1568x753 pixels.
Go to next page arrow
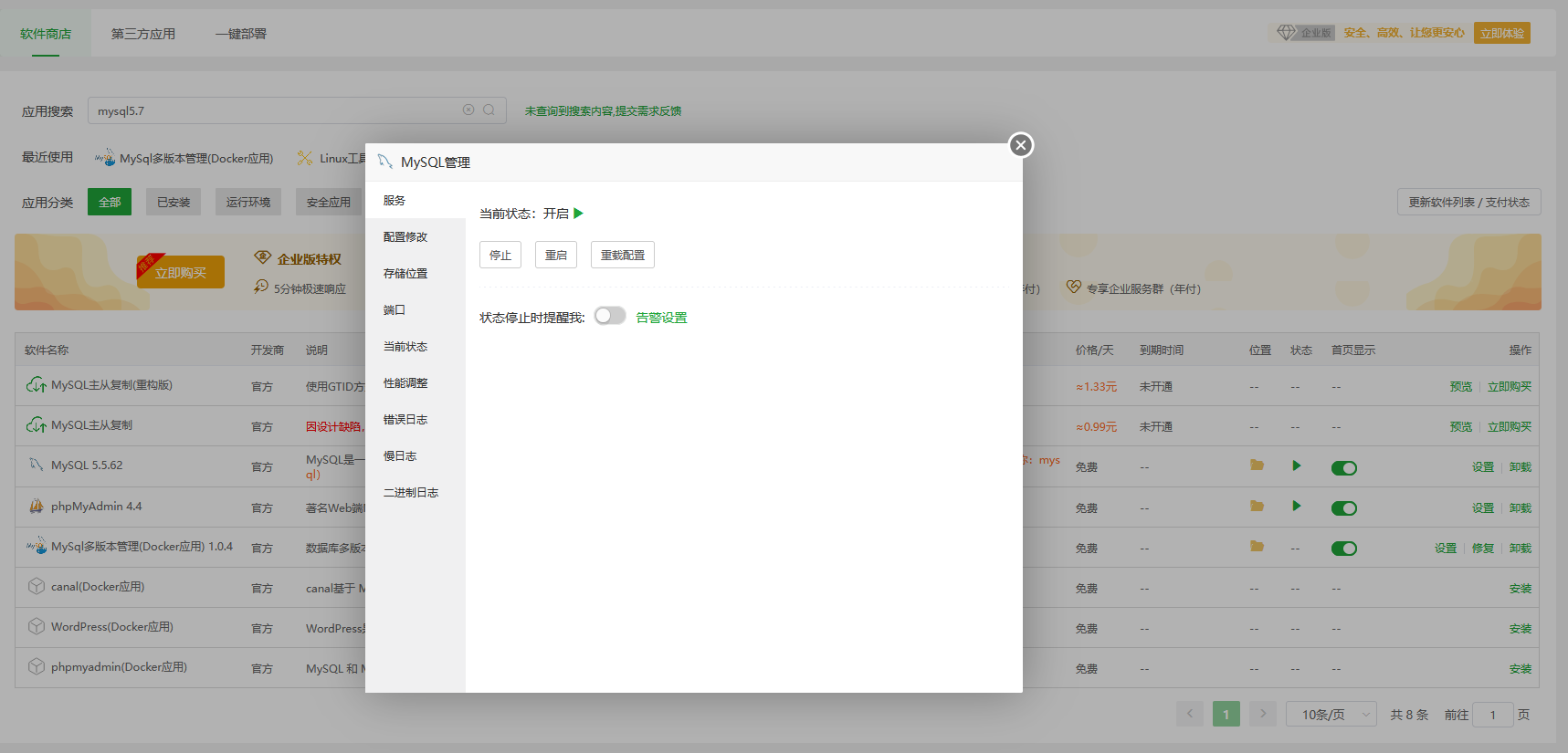1263,714
